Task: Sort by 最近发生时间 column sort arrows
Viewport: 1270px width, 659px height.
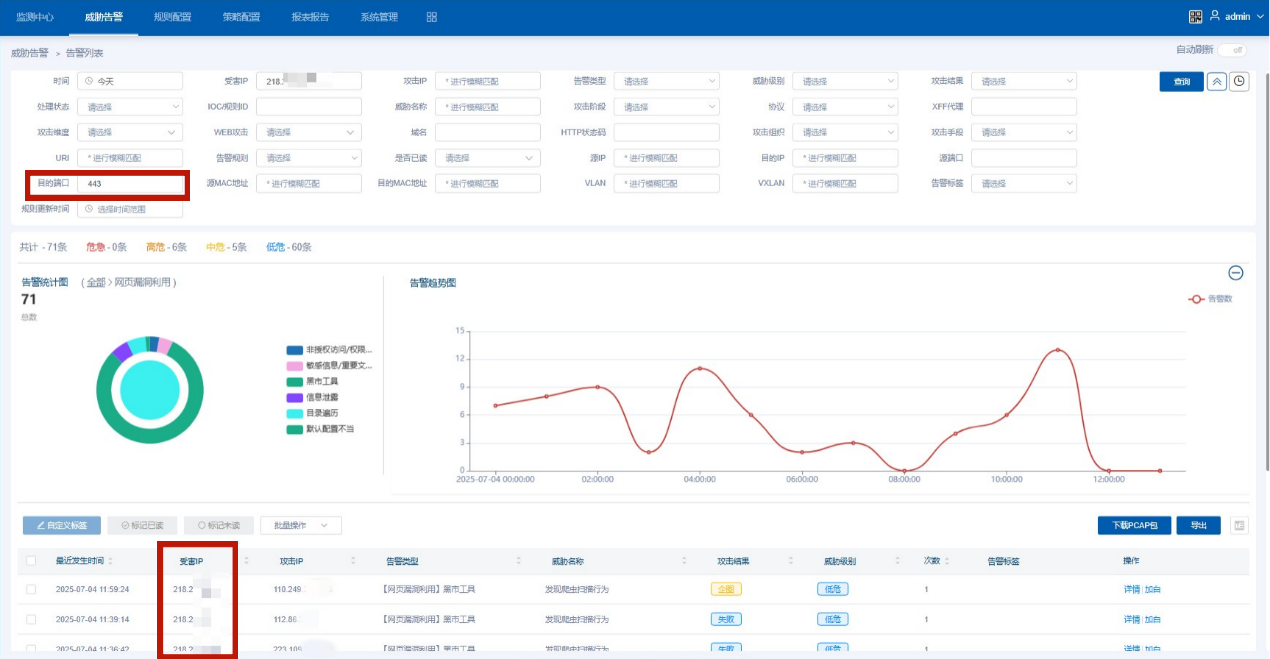Action: coord(110,561)
